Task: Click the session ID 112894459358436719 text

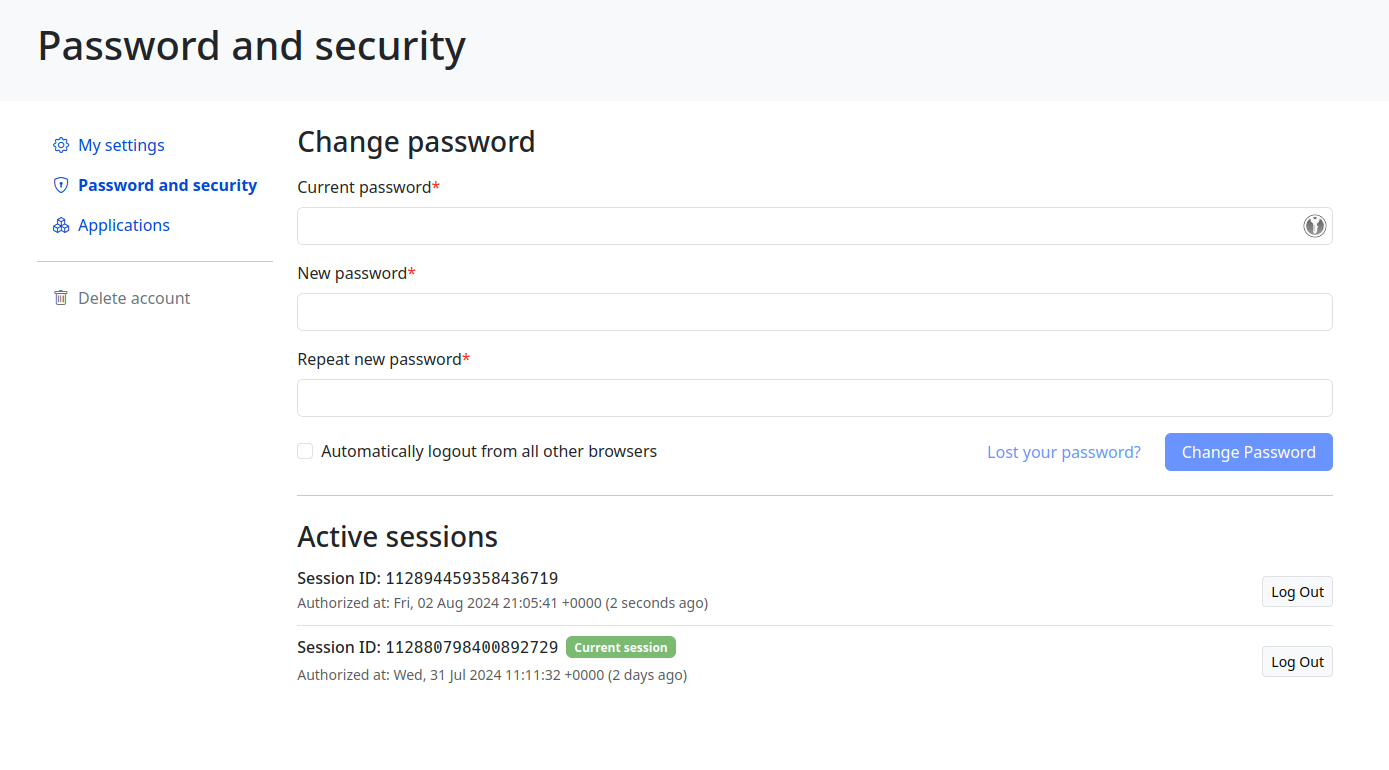Action: (471, 578)
